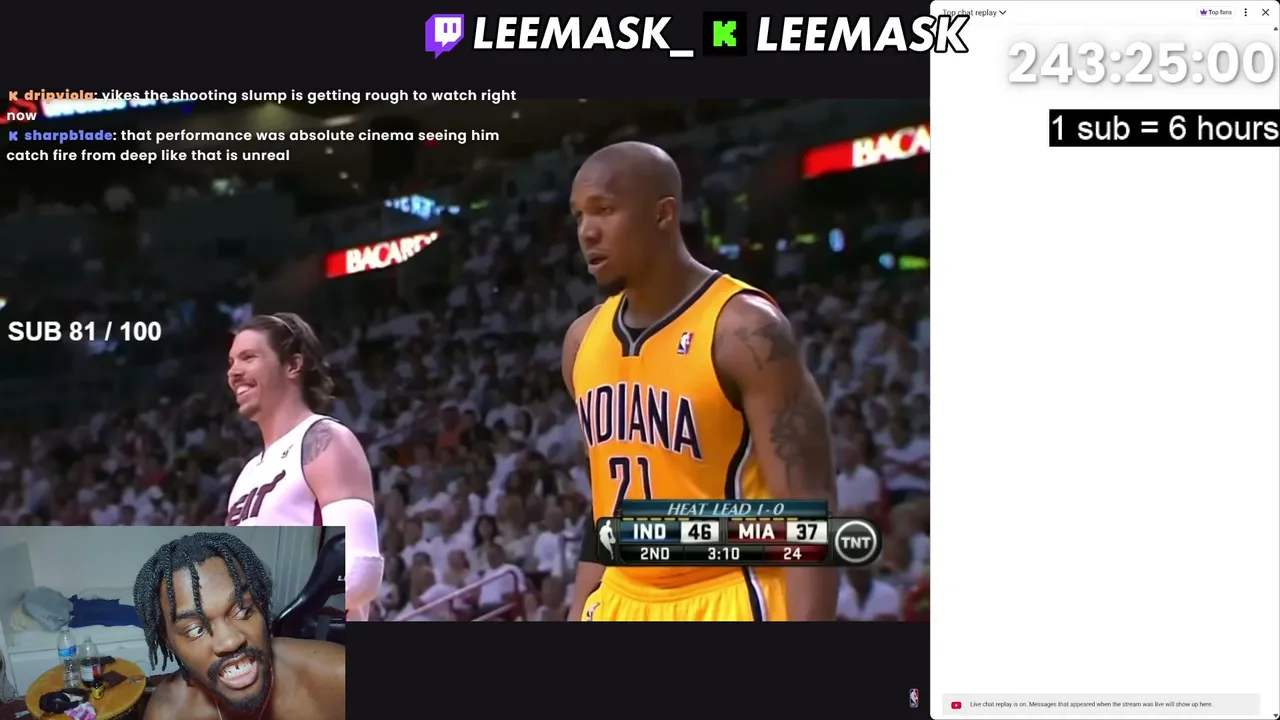Click the TNT logo on the scoreboard

tap(855, 542)
